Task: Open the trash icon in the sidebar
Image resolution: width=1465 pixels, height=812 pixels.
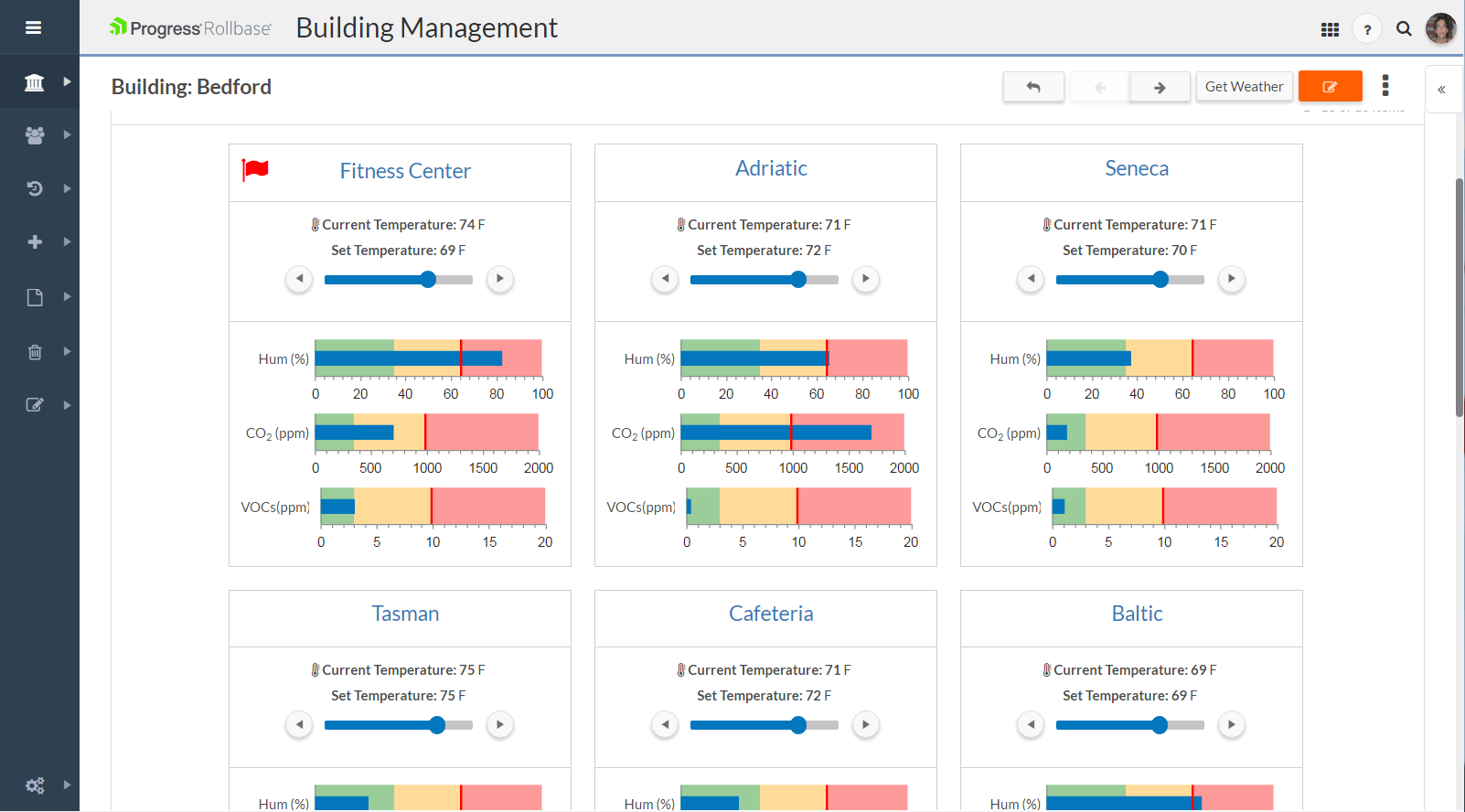Action: point(35,352)
